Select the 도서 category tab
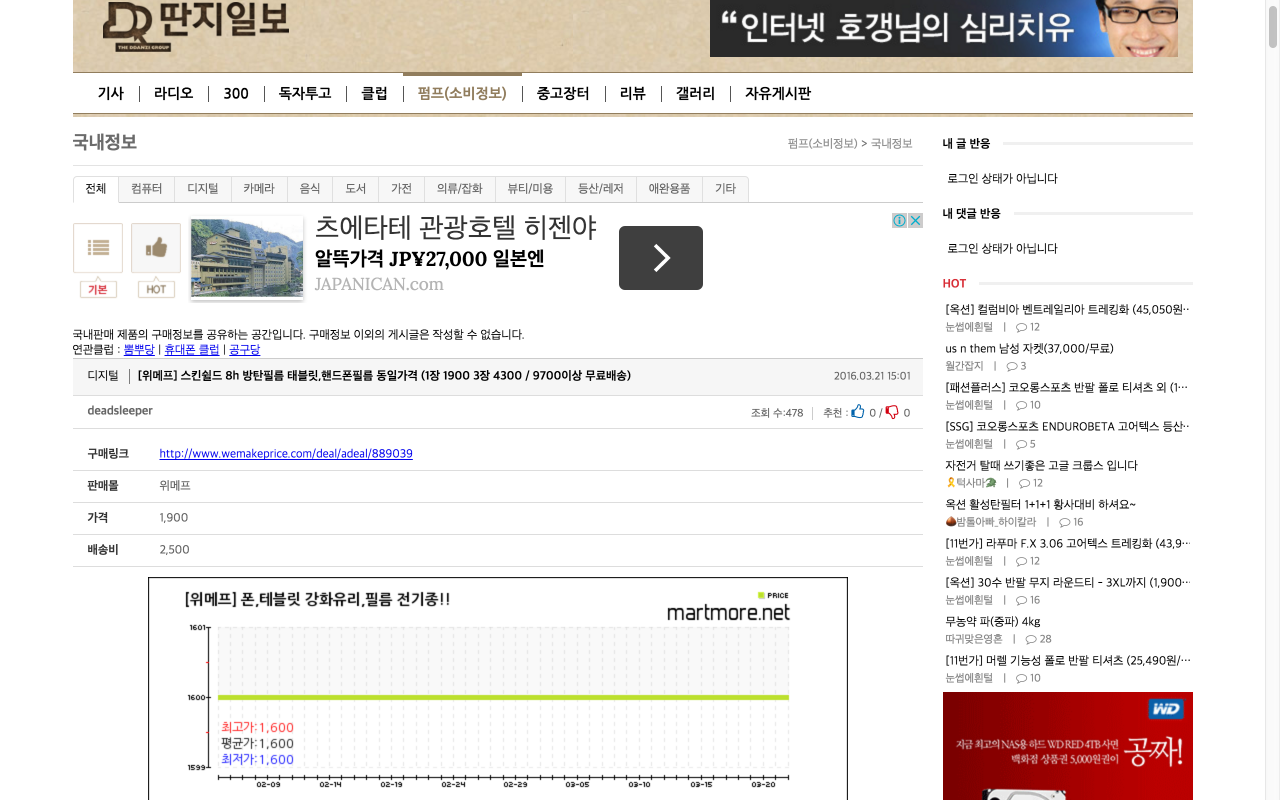Viewport: 1280px width, 800px height. (356, 189)
